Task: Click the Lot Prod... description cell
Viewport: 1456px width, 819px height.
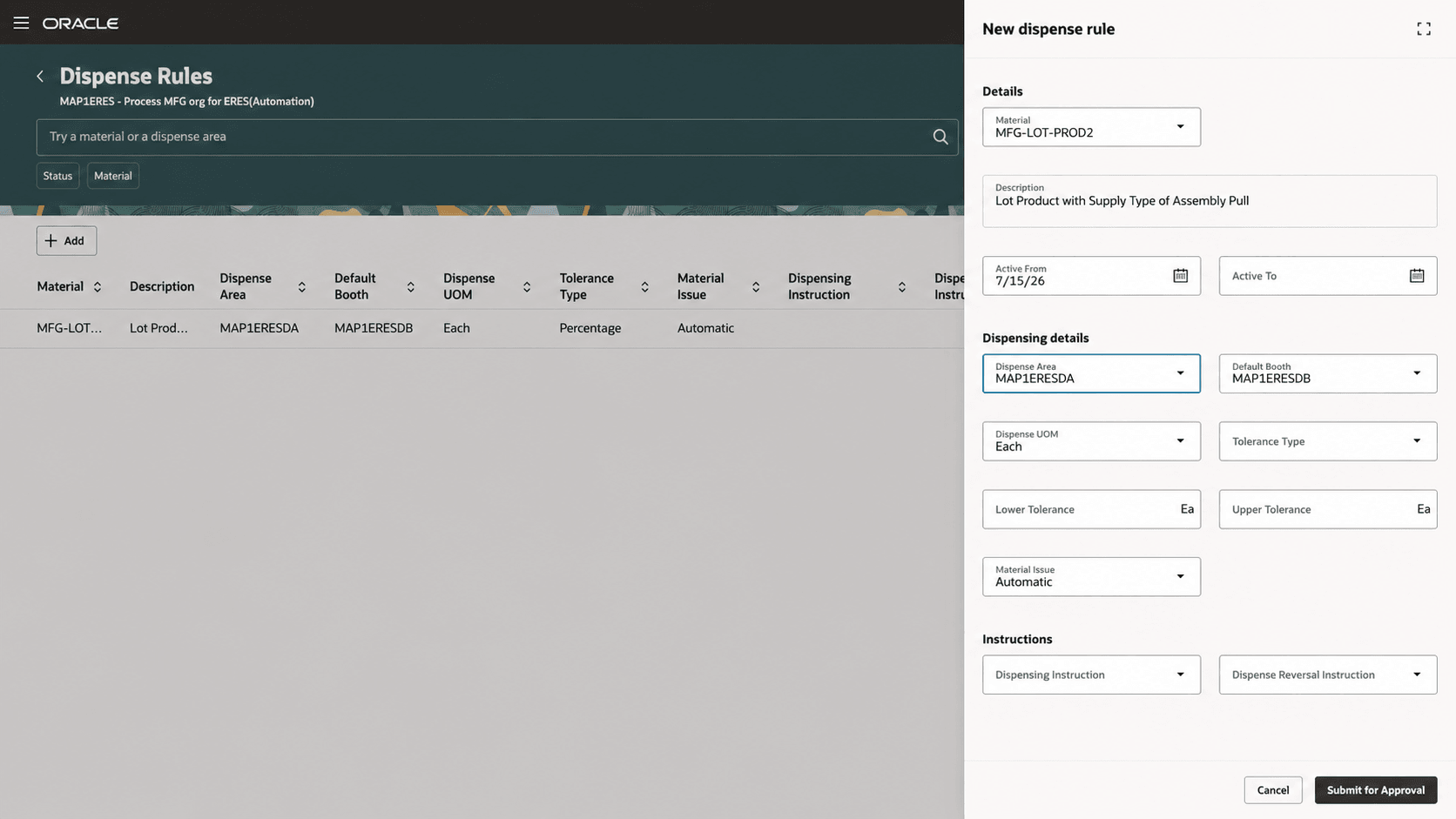Action: (158, 328)
